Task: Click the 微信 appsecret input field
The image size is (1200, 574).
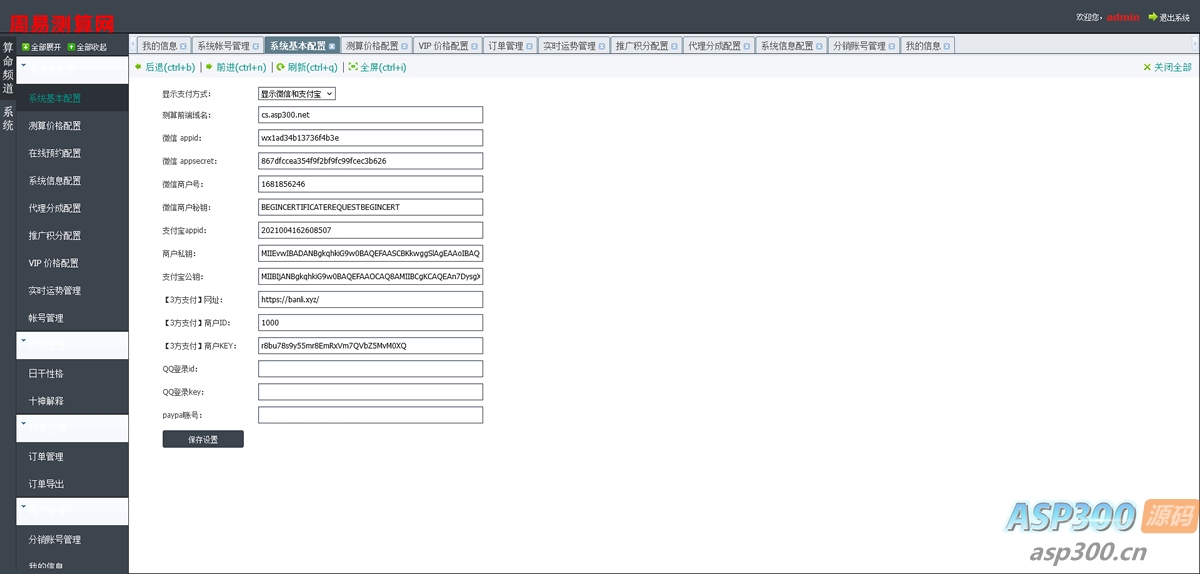Action: pos(370,160)
